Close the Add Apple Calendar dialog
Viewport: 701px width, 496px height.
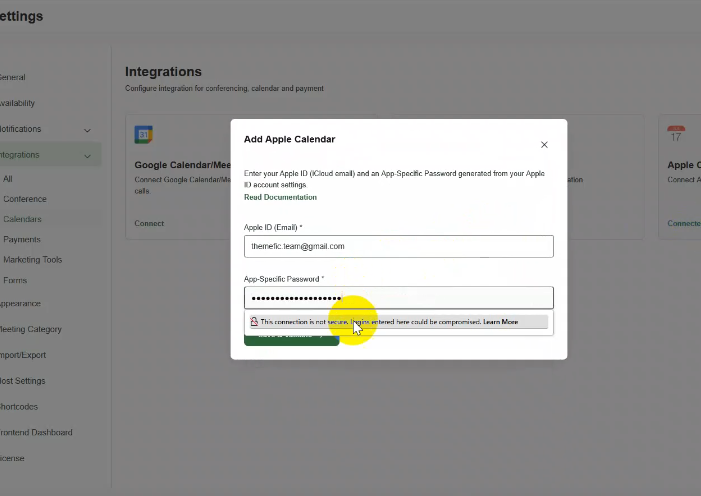tap(544, 145)
